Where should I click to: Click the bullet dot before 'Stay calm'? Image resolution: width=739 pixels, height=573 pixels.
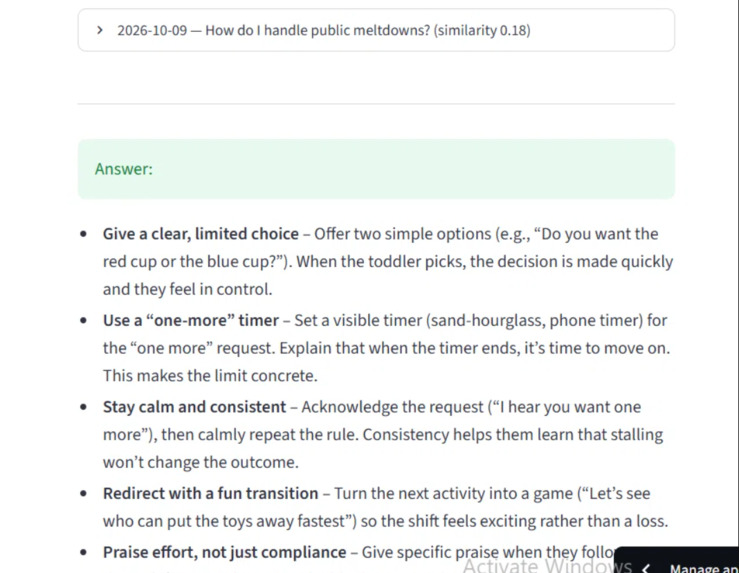pos(84,407)
